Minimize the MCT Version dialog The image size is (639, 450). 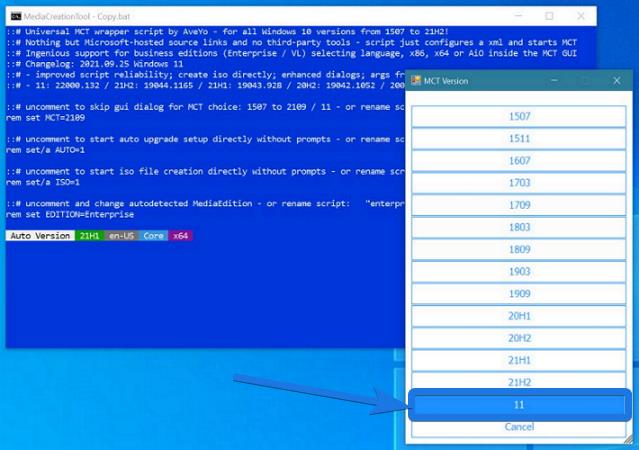pyautogui.click(x=554, y=81)
